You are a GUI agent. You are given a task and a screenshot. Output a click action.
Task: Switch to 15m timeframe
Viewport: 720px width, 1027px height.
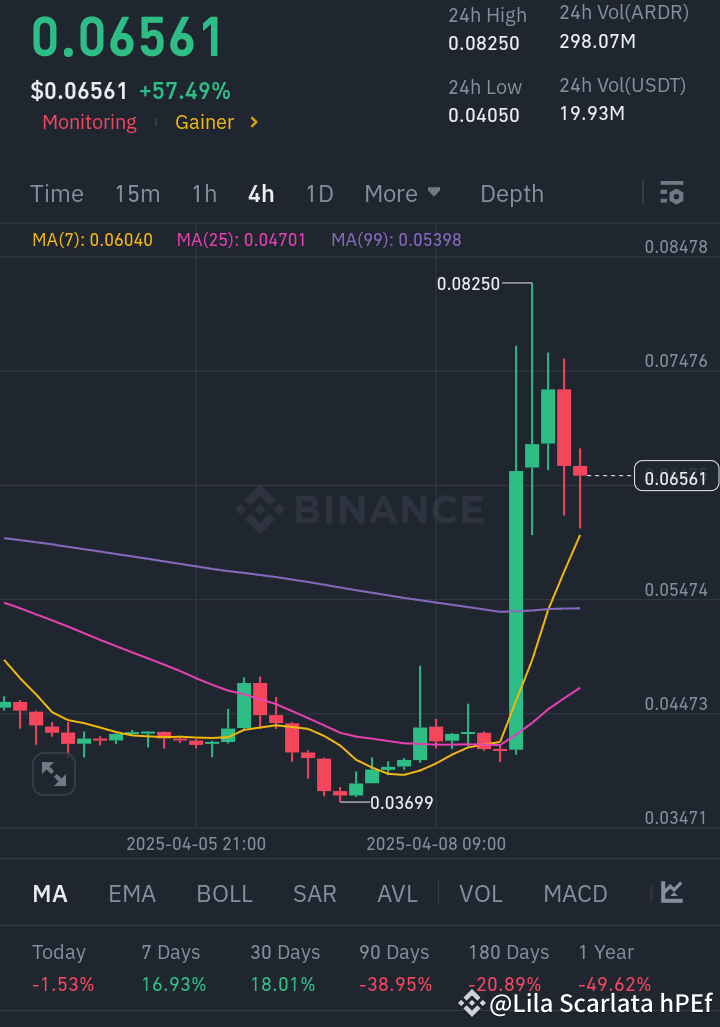[x=137, y=193]
